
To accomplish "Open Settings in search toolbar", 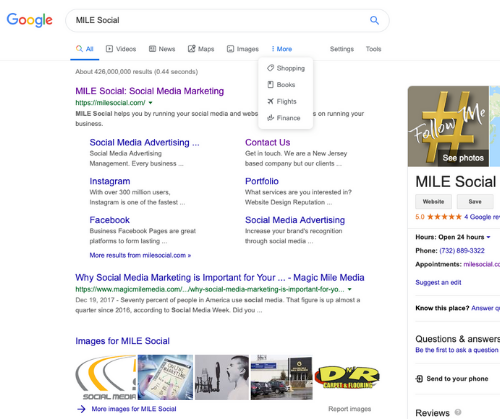I will 342,49.
